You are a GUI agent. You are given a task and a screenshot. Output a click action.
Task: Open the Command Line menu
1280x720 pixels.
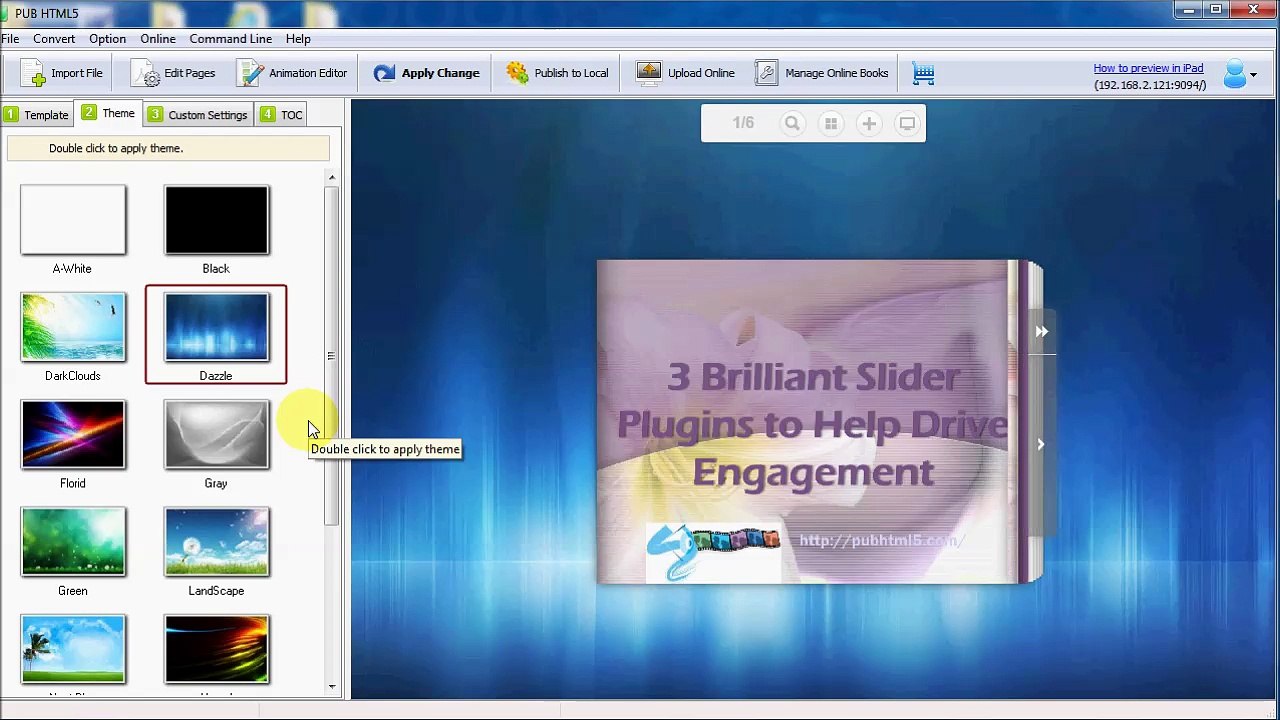click(x=231, y=39)
